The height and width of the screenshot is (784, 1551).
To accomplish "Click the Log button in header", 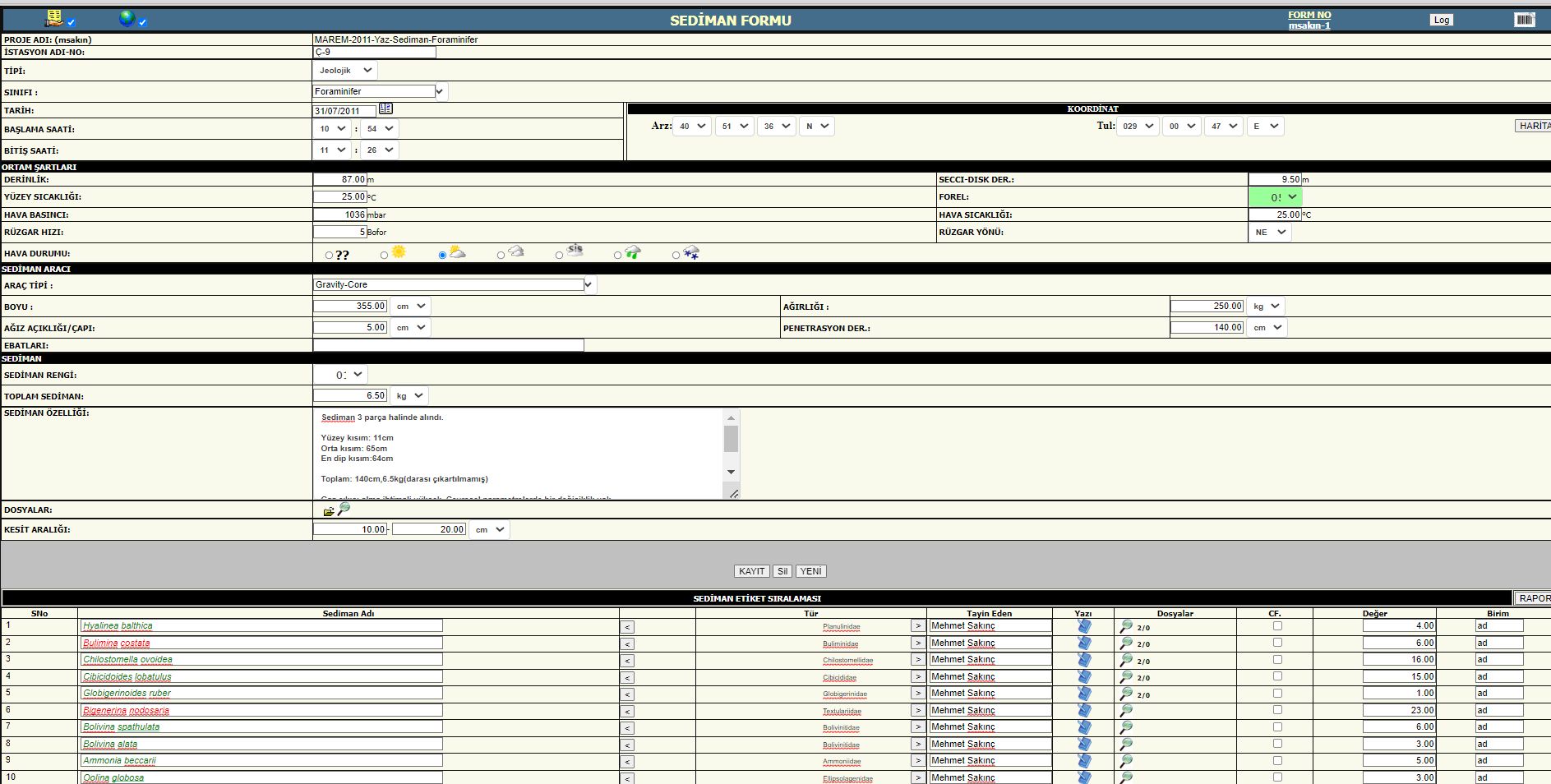I will point(1442,20).
